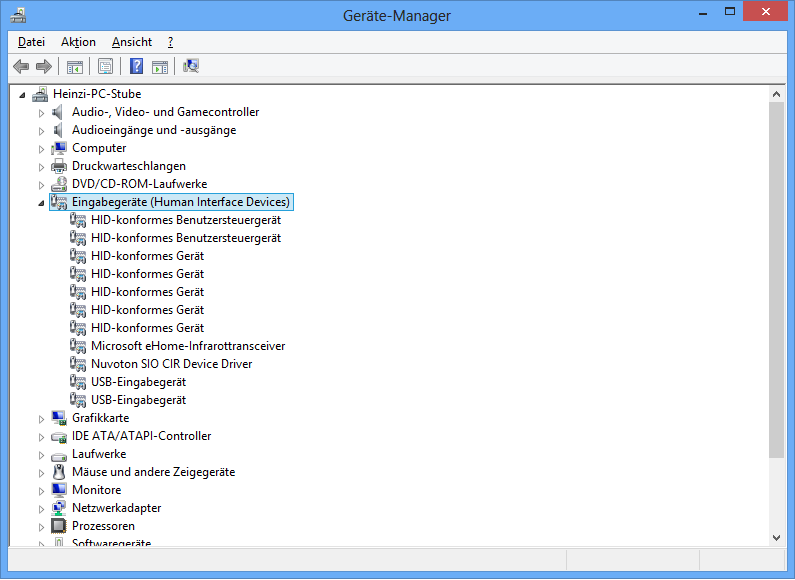Image resolution: width=795 pixels, height=580 pixels.
Task: Click the printer icon beside Druckwarteschlangen
Action: pyautogui.click(x=59, y=166)
